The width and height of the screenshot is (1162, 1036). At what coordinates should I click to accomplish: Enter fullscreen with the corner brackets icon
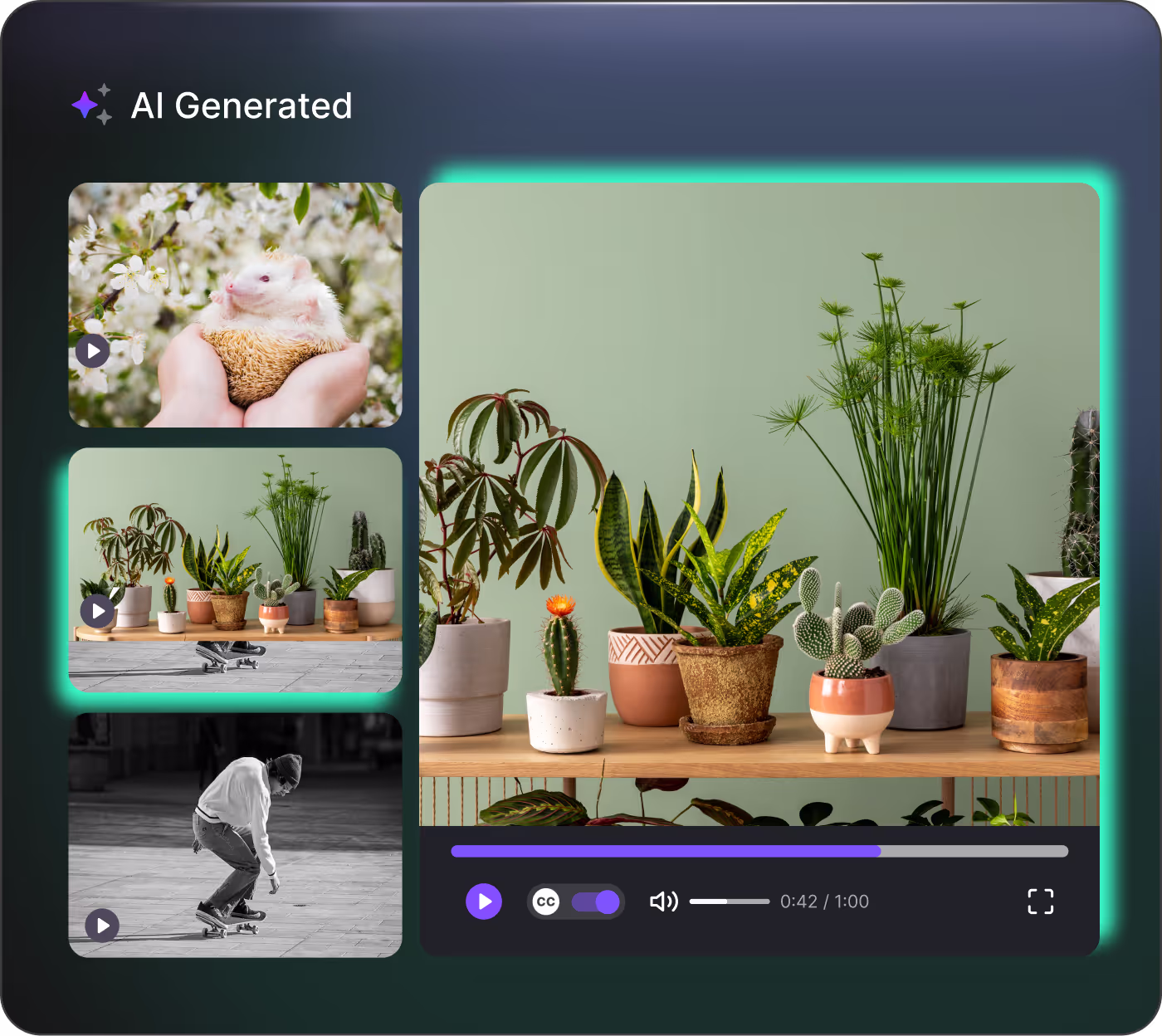tap(1041, 902)
